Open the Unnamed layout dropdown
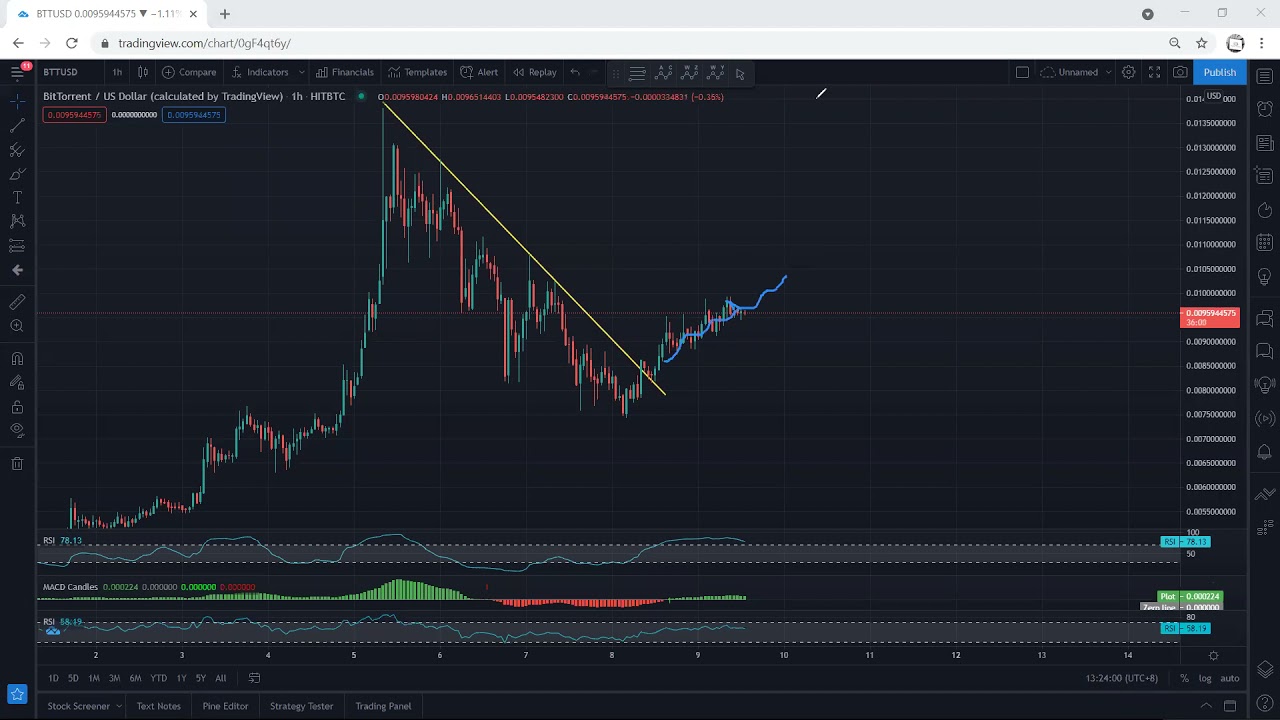The height and width of the screenshot is (720, 1280). click(x=1076, y=72)
